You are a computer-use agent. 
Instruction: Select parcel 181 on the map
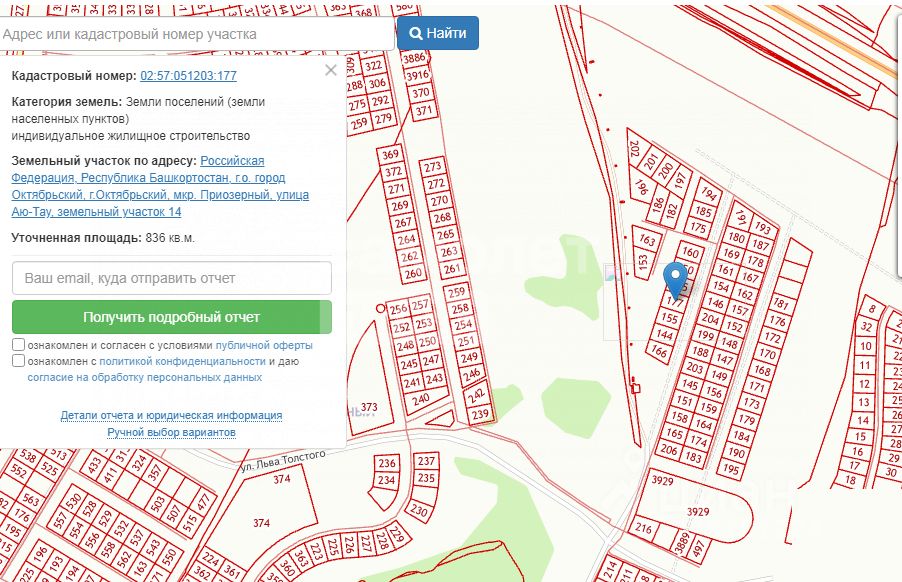[x=781, y=303]
